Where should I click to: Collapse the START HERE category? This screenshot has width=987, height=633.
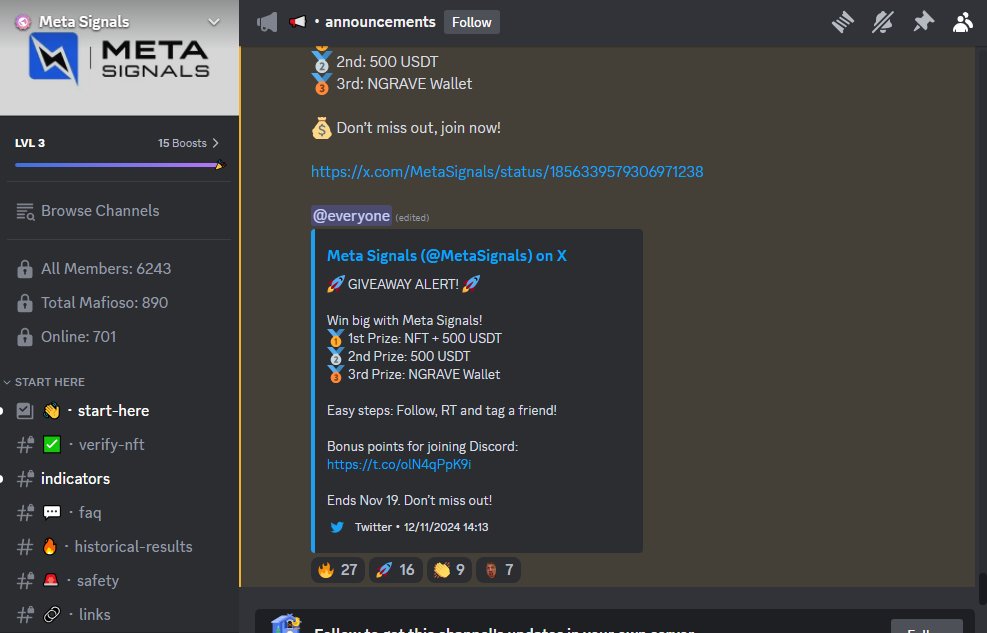coord(44,382)
